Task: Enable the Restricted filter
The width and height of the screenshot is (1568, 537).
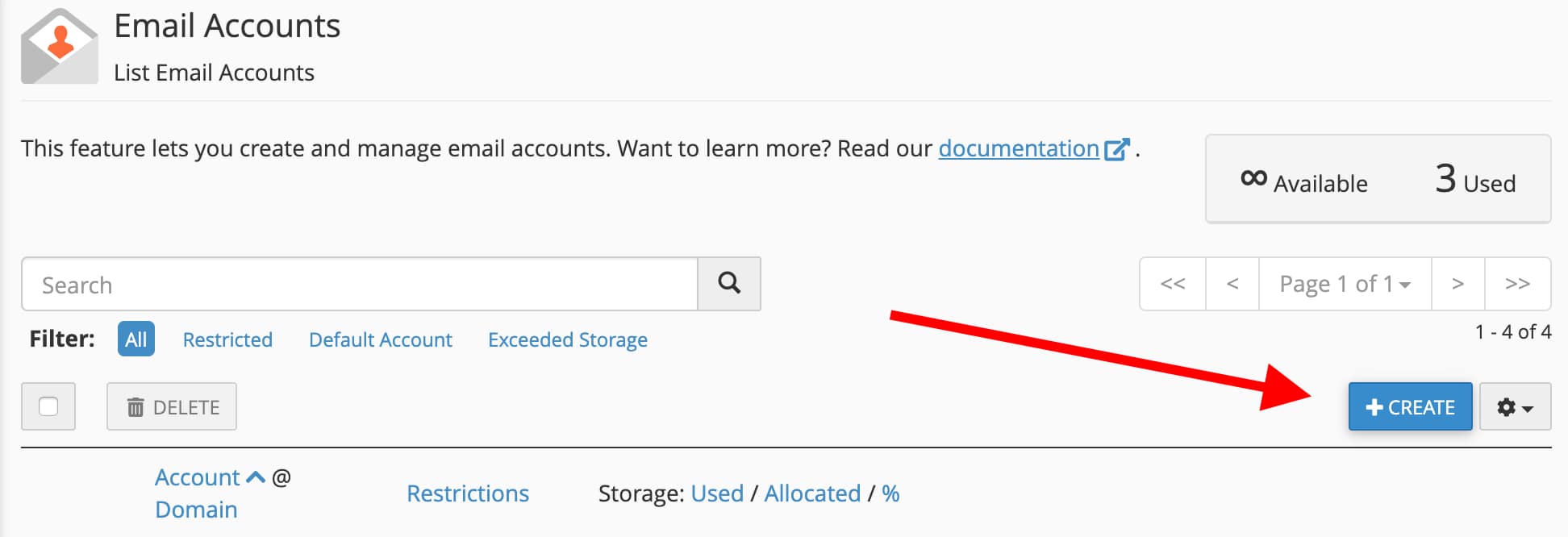Action: click(x=227, y=339)
